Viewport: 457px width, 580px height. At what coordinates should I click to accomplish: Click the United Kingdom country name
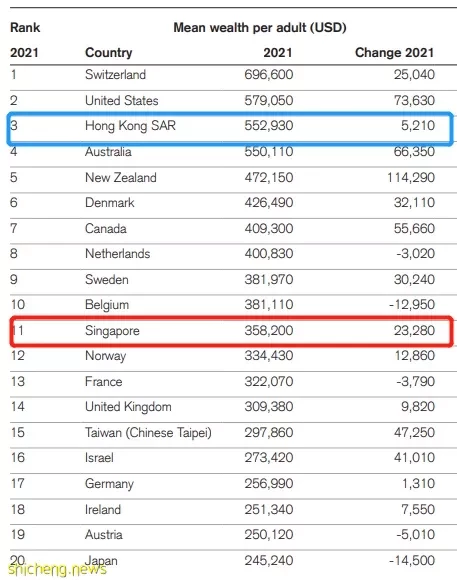[x=128, y=407]
